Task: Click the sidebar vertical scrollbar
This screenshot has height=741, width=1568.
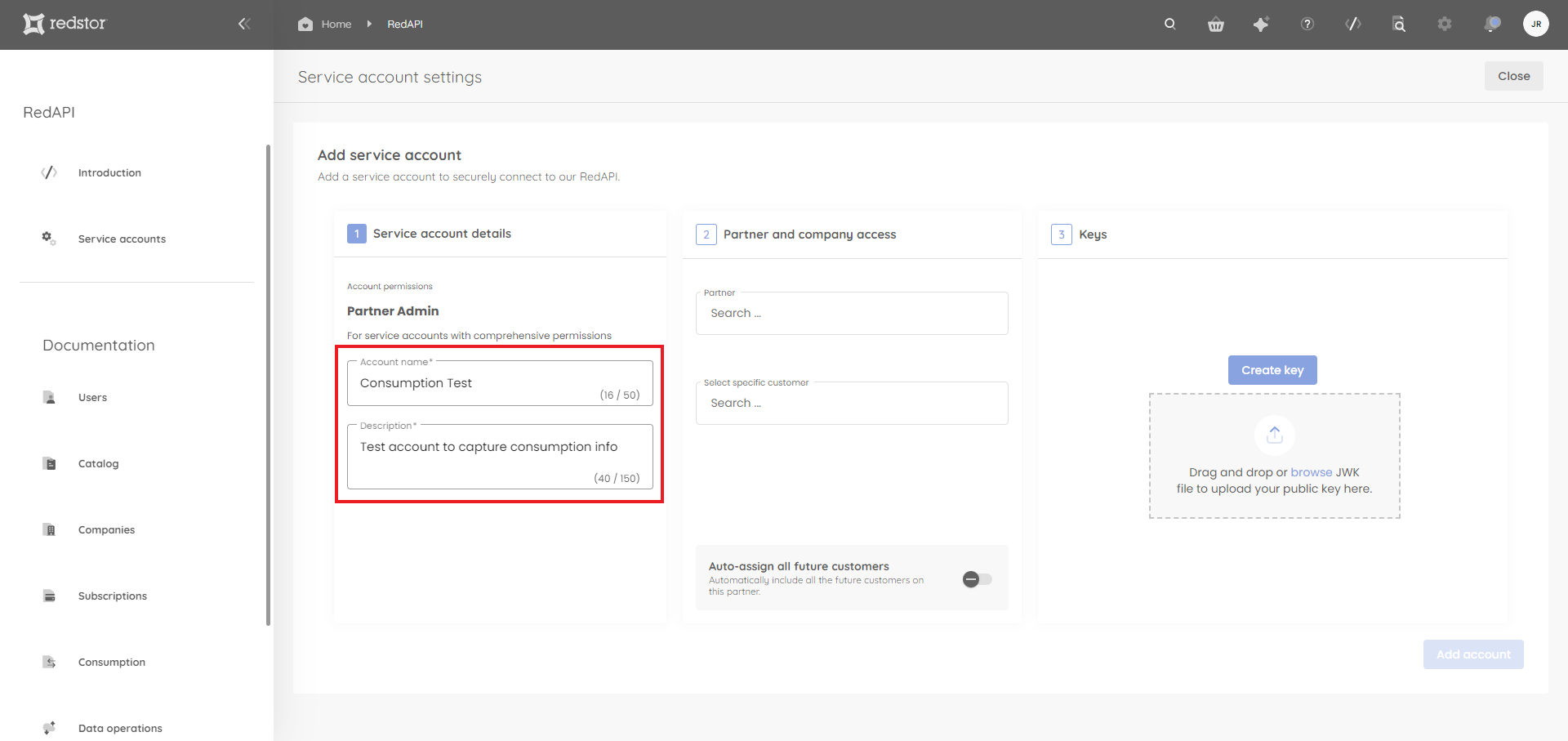Action: coord(268,386)
